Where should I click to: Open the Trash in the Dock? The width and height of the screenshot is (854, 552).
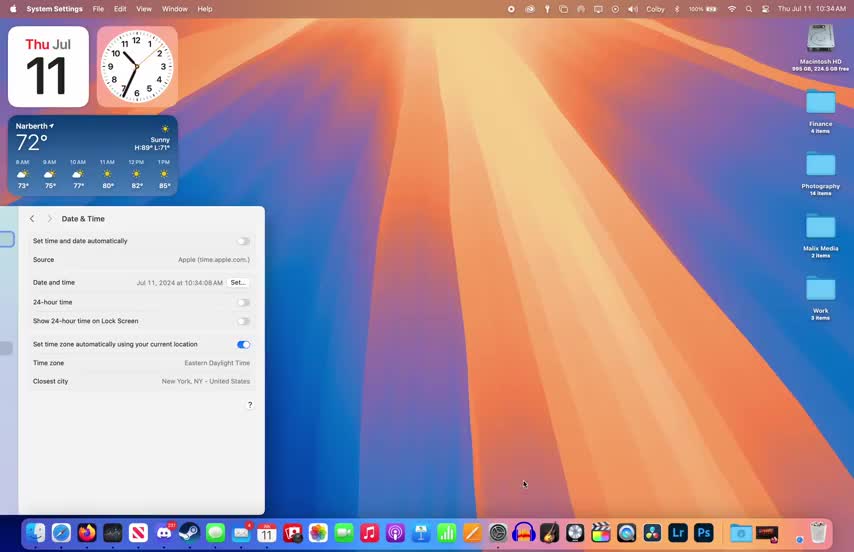(818, 532)
